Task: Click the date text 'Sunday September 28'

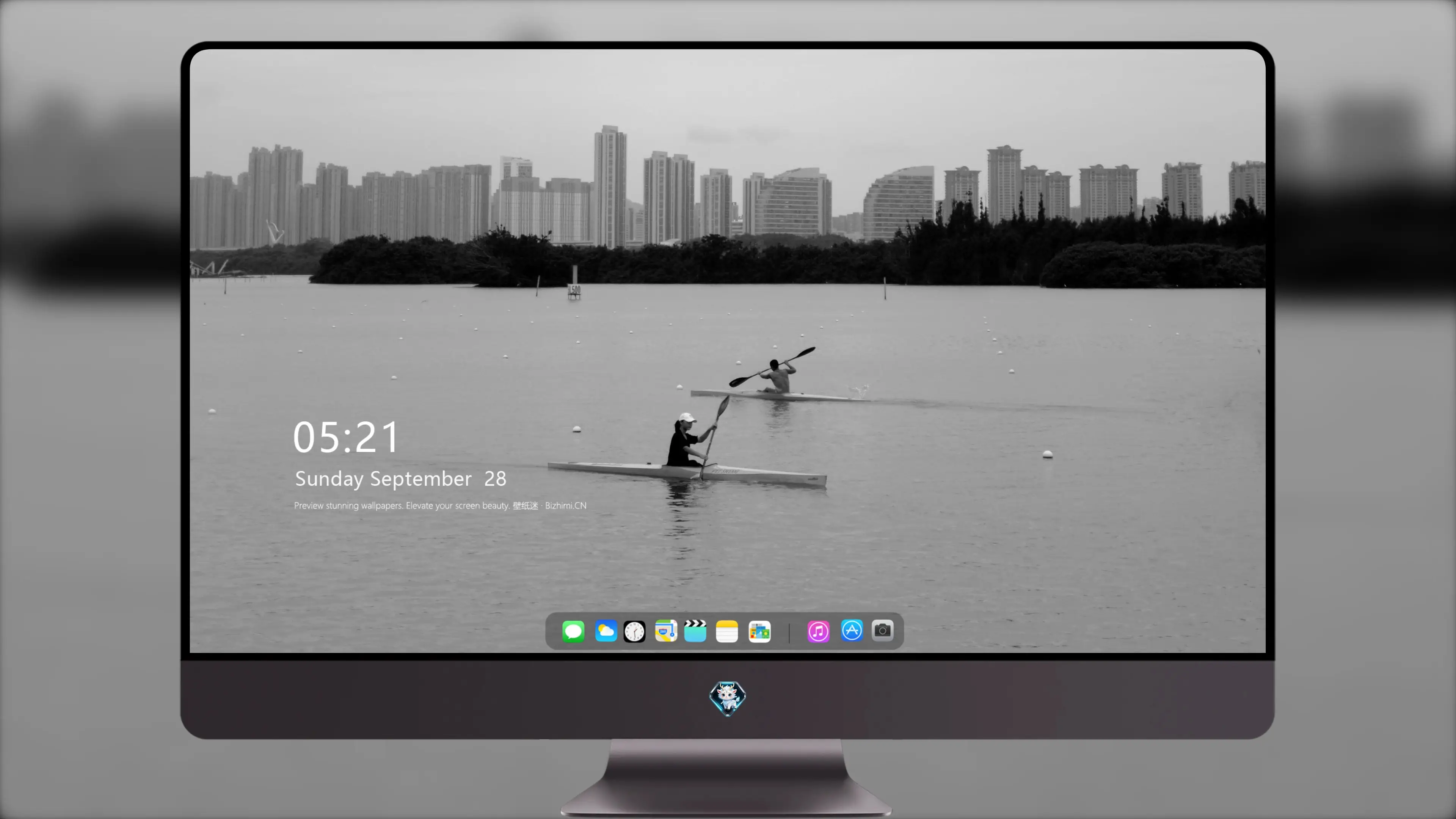Action: coord(401,479)
